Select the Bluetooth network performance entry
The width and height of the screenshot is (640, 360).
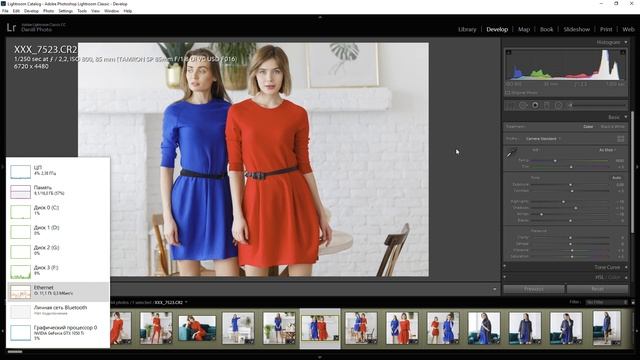tap(58, 311)
